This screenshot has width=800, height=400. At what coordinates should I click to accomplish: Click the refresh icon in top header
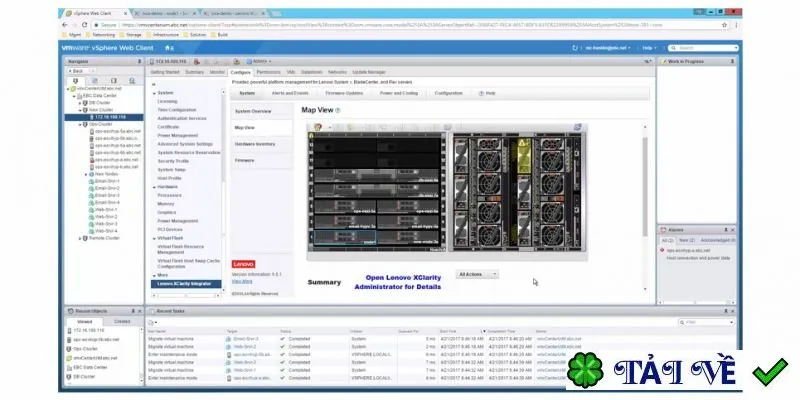pyautogui.click(x=575, y=48)
